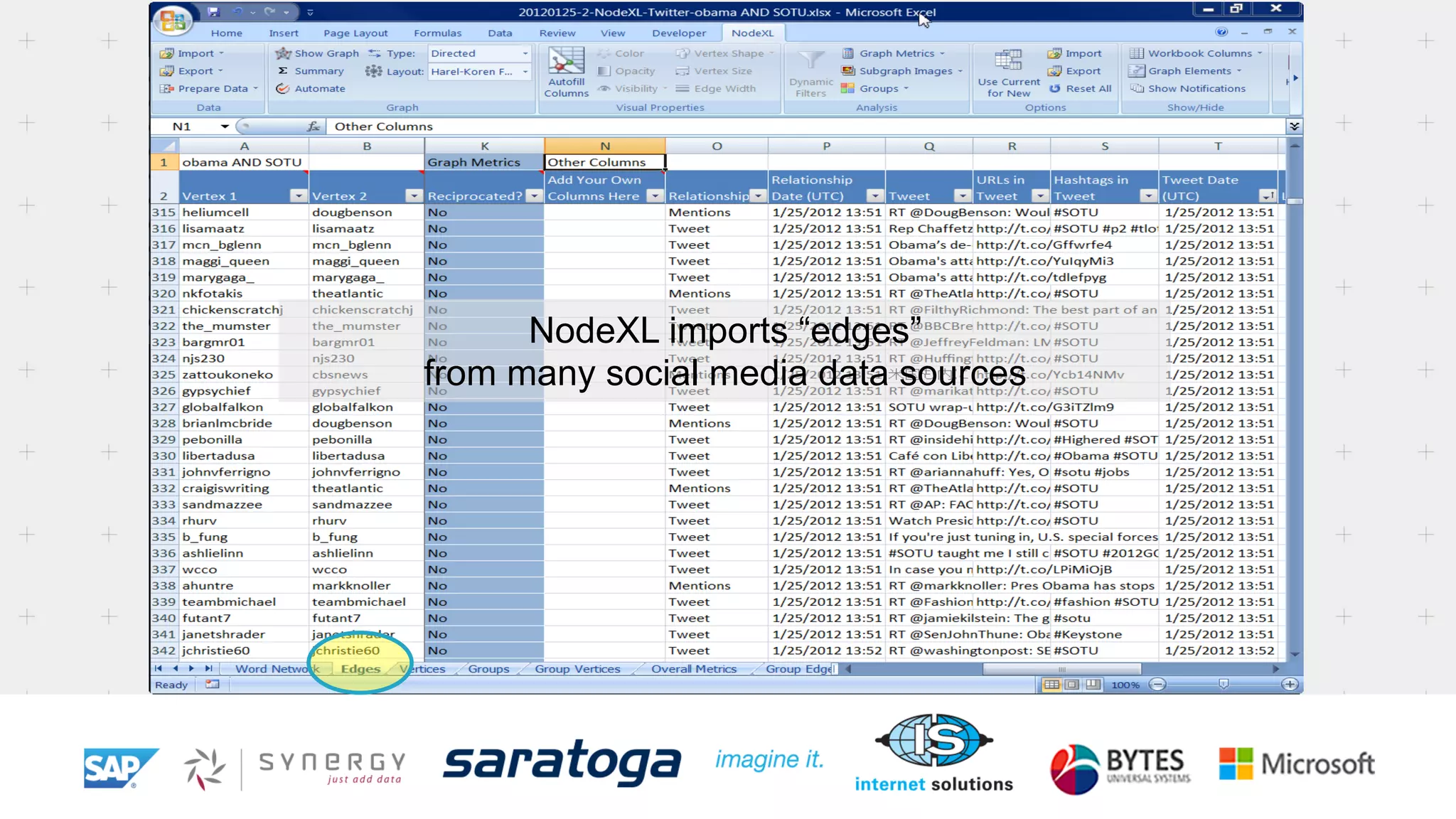The height and width of the screenshot is (819, 1456).
Task: Click Use Current for New
Action: coord(1008,72)
